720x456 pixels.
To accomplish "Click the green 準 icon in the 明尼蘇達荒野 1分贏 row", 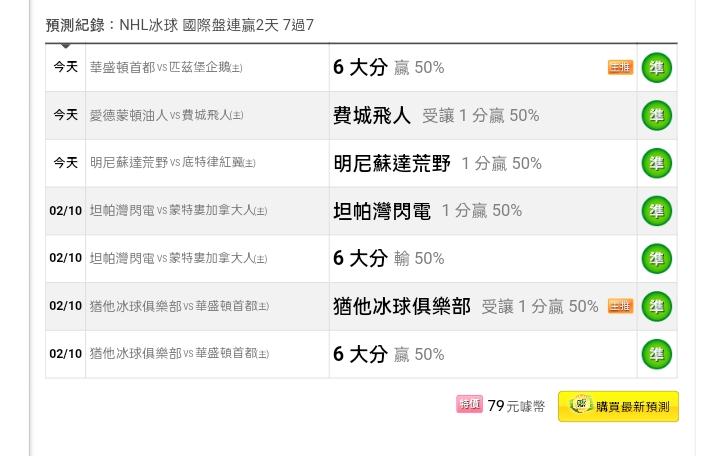I will (x=656, y=163).
